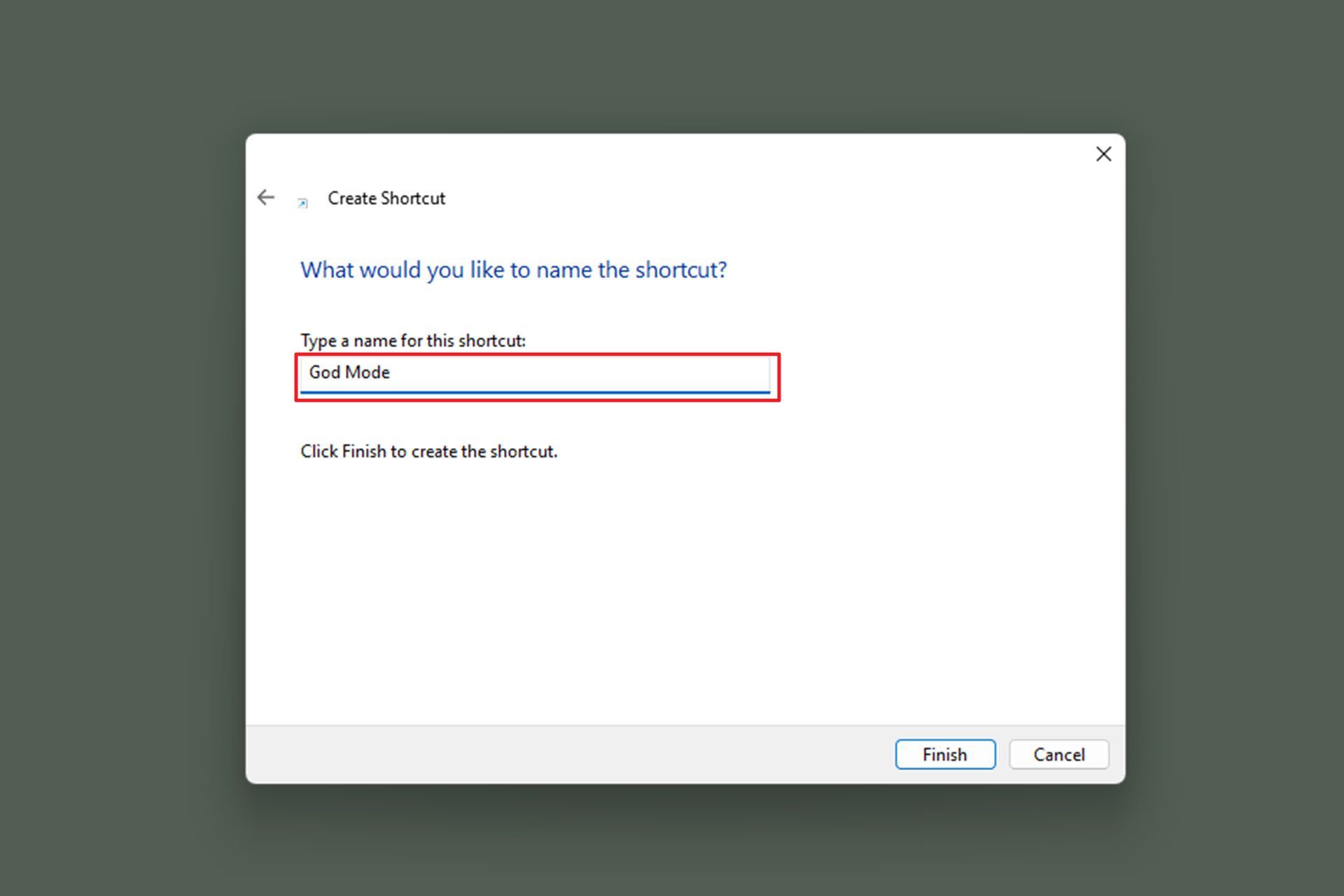Click the word "Finish" in the instruction sentence
The image size is (1344, 896).
[363, 451]
